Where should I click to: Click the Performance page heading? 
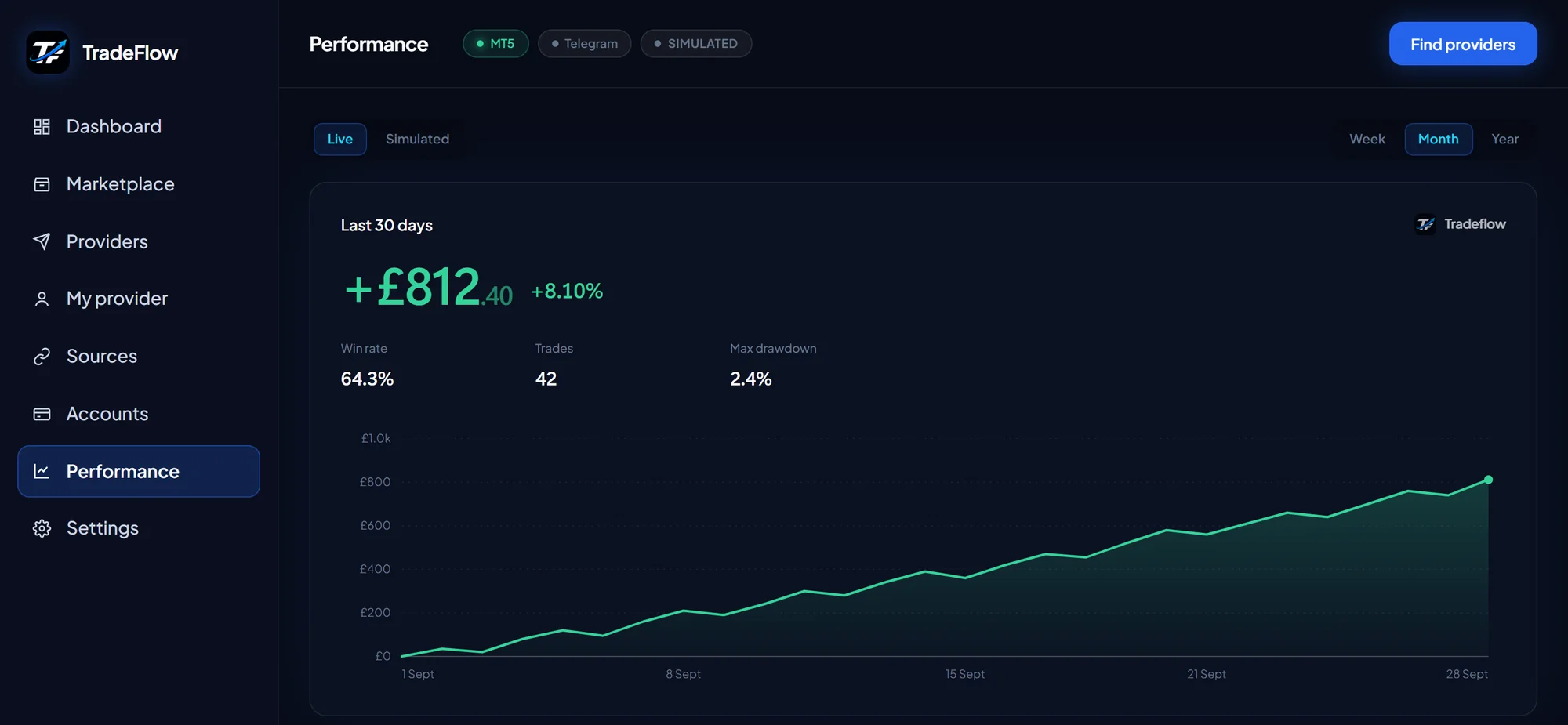click(x=368, y=44)
